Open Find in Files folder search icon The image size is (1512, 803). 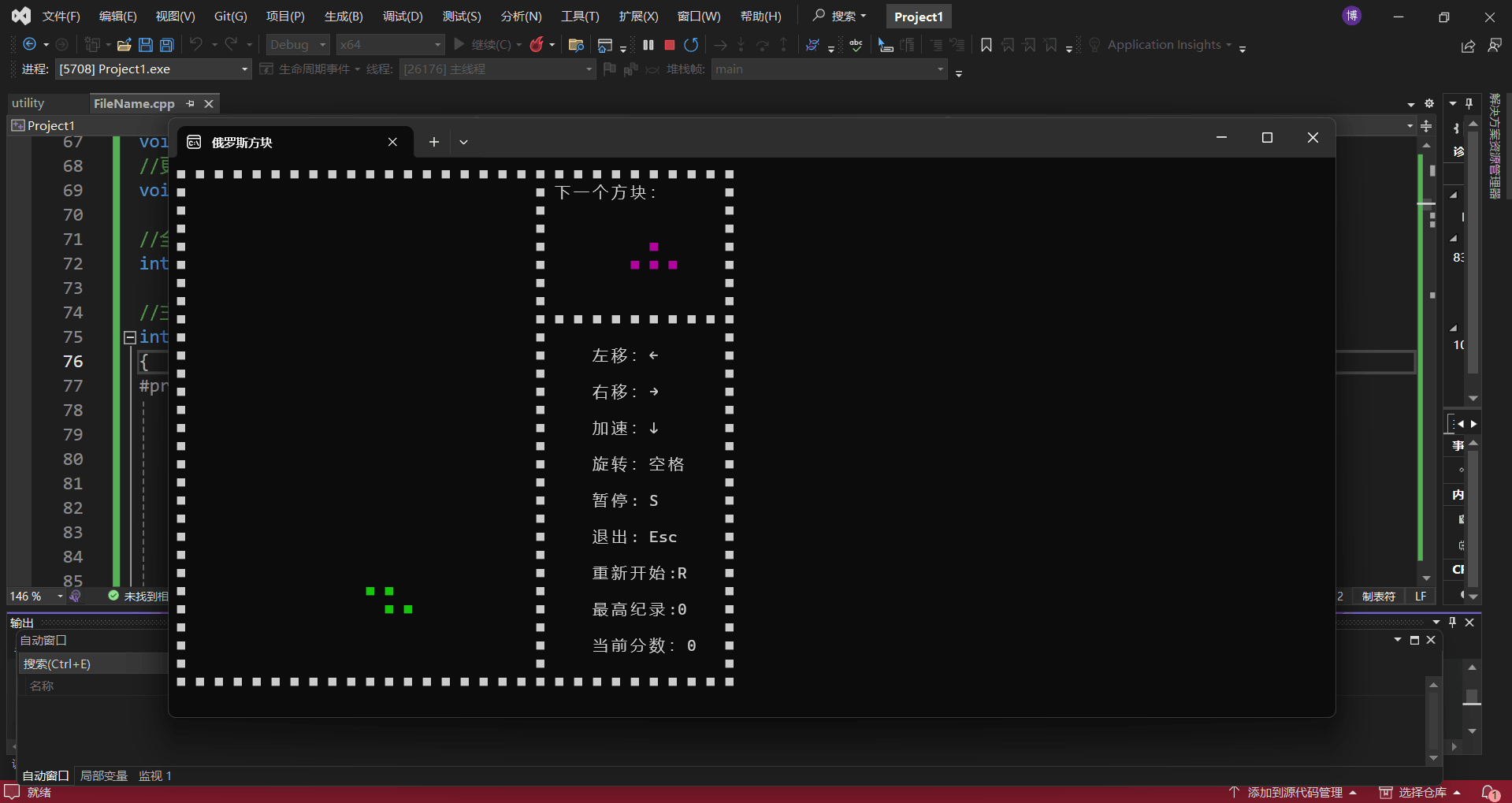point(576,45)
